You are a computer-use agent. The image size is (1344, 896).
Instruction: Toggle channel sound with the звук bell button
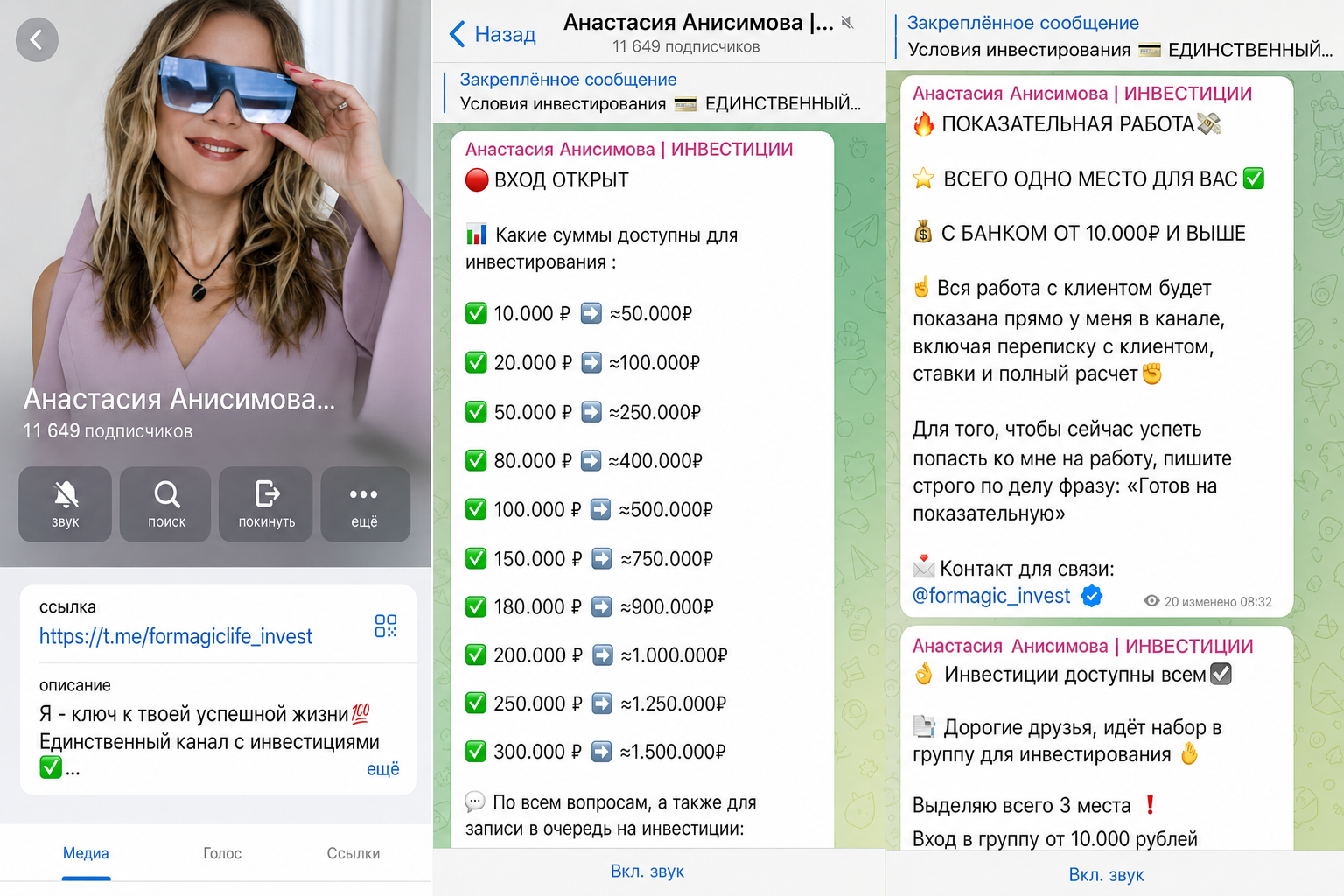tap(65, 504)
